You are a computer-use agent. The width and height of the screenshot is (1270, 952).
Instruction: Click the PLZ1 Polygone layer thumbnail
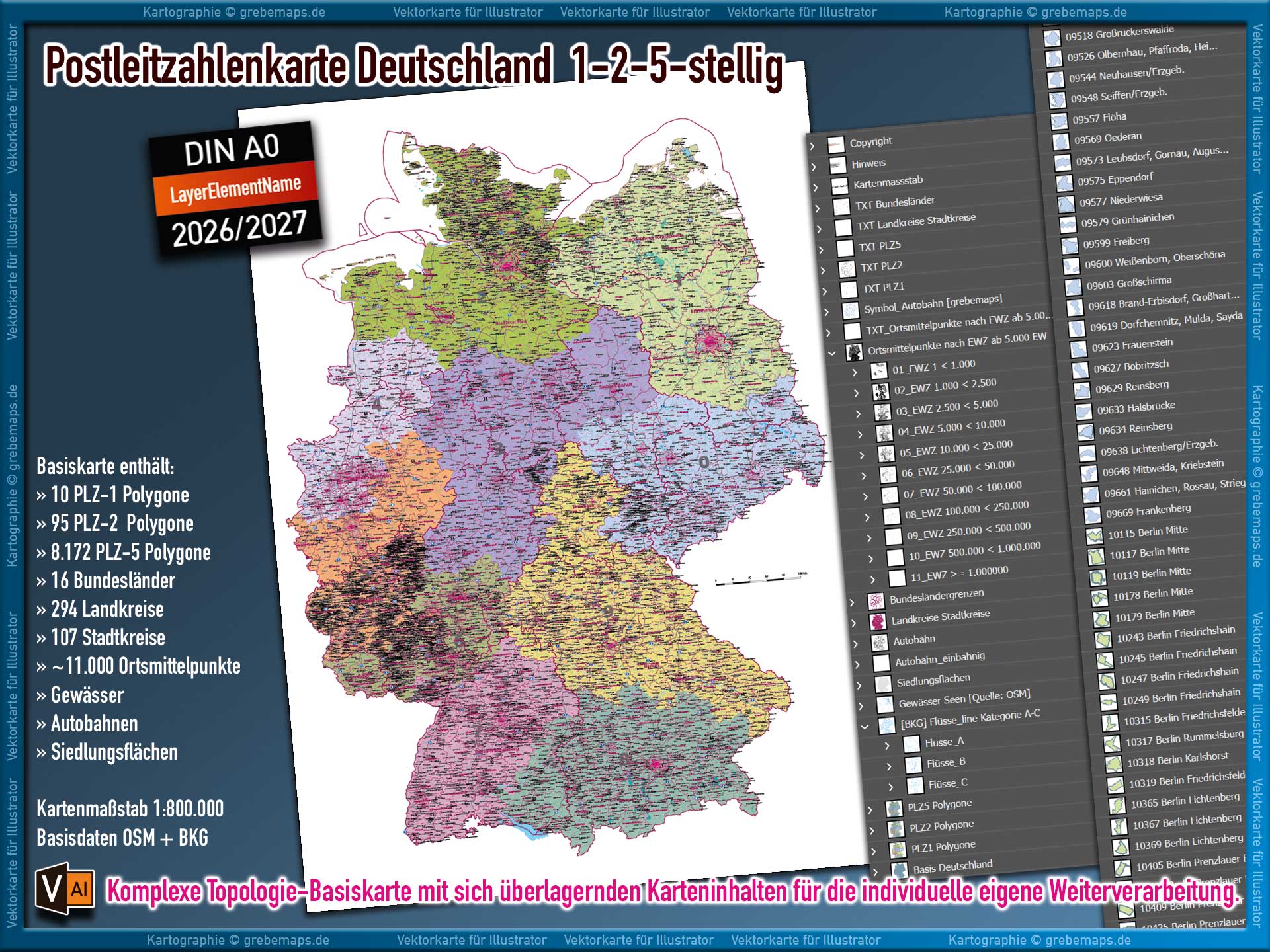tap(898, 850)
